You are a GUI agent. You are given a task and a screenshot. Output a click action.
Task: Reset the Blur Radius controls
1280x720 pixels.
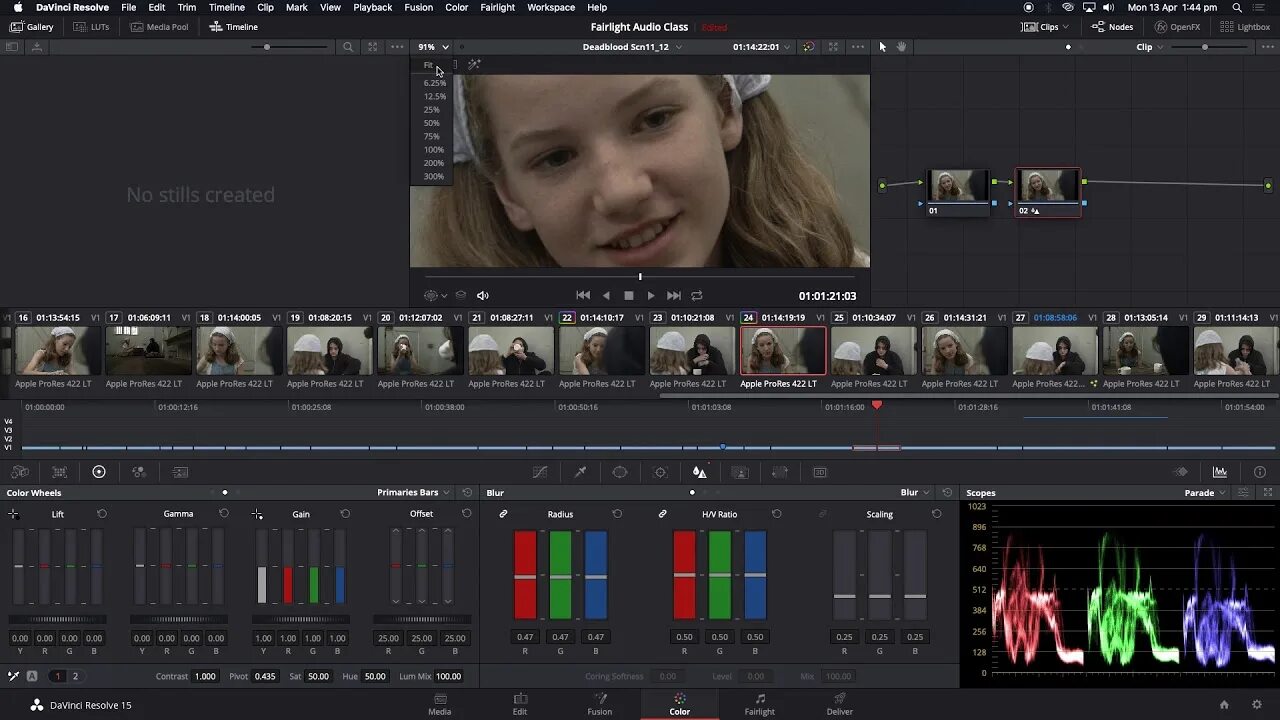pyautogui.click(x=617, y=514)
